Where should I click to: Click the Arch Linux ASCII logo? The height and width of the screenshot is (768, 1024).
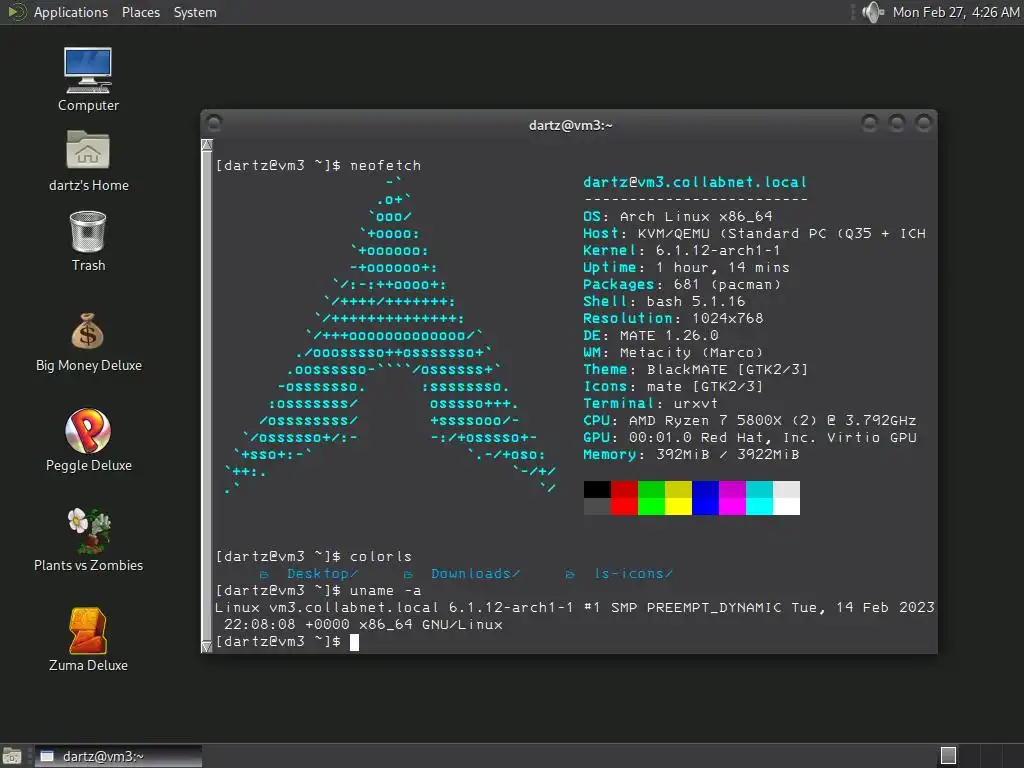click(x=391, y=335)
